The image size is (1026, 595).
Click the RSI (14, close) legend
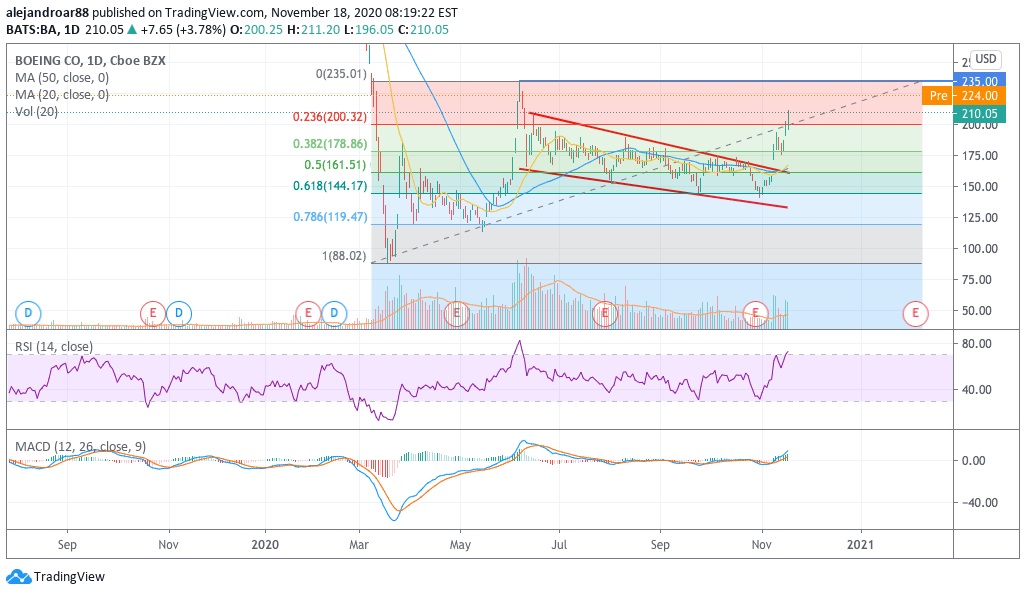54,346
